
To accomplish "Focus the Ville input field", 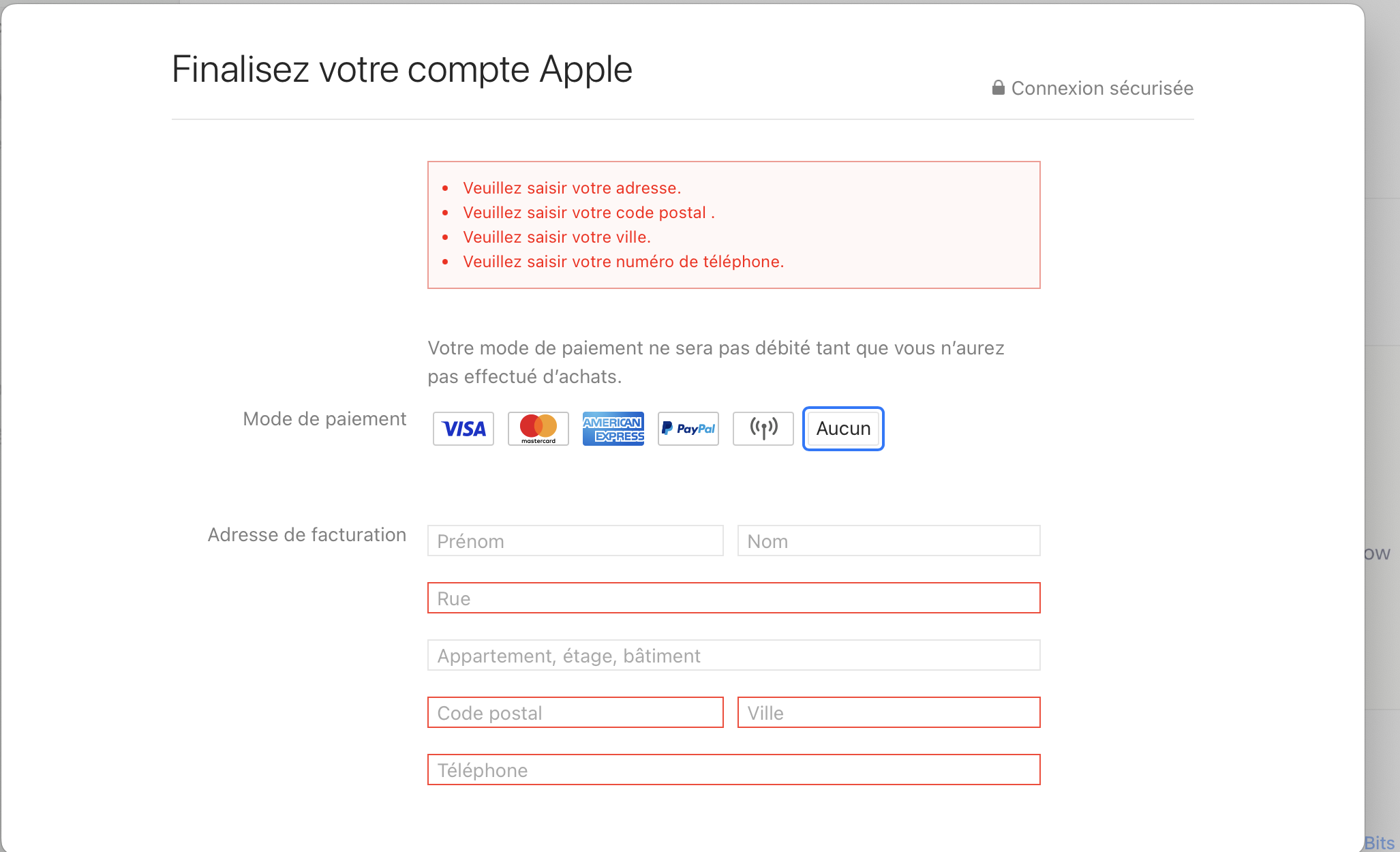I will tap(889, 713).
